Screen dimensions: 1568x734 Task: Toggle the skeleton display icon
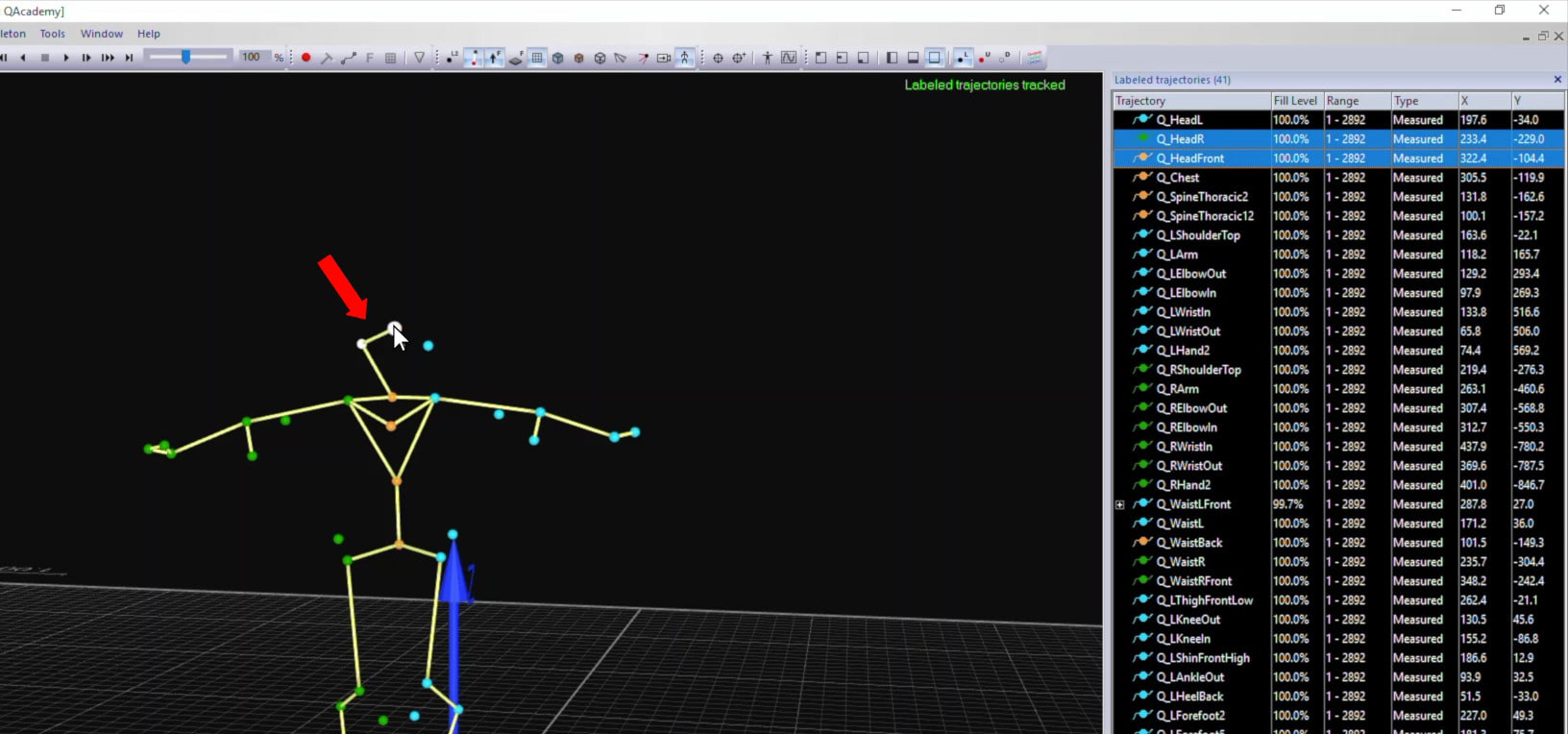point(685,58)
